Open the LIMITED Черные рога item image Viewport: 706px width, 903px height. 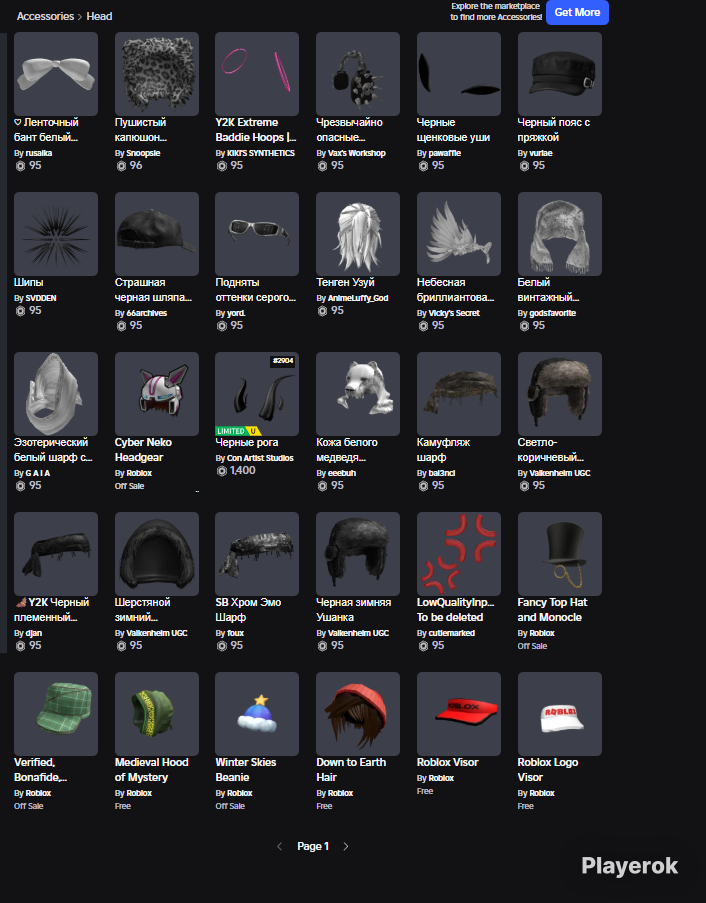pos(257,394)
